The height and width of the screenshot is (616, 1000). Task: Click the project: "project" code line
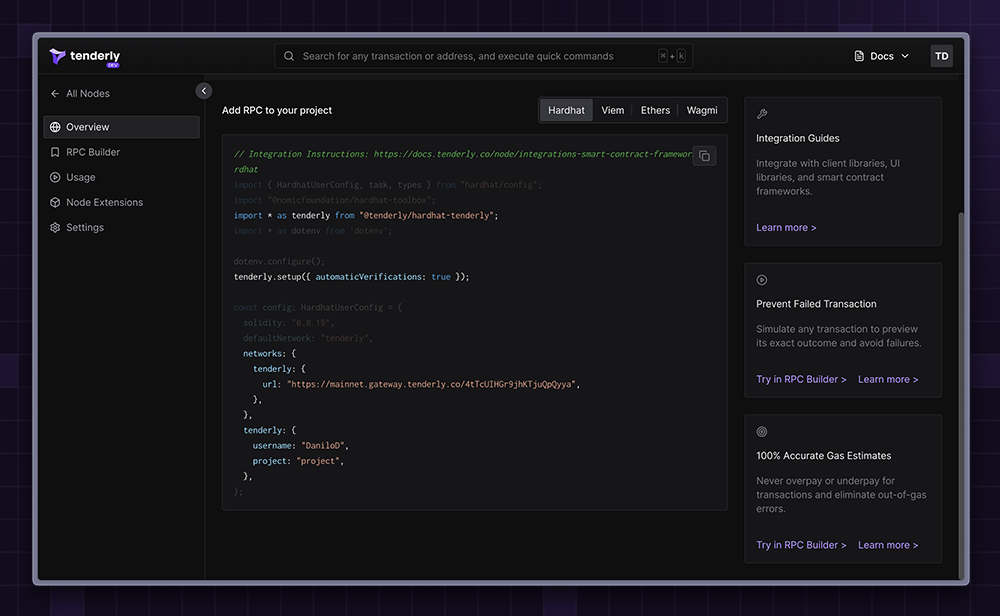point(298,461)
